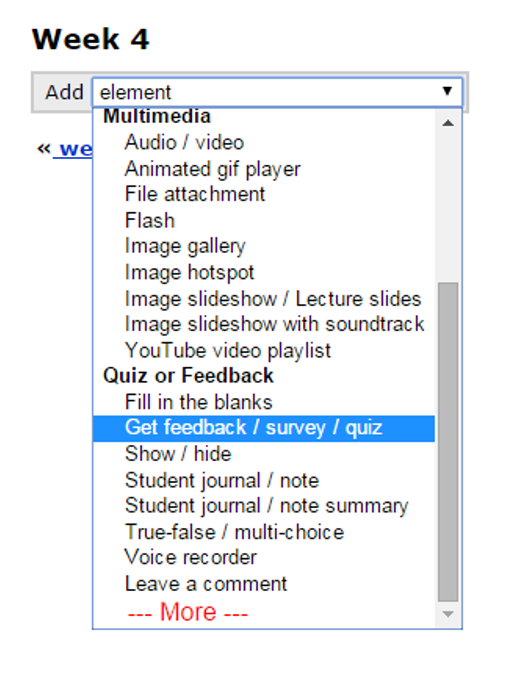Image resolution: width=510 pixels, height=675 pixels.
Task: Select File attachment entry
Action: [x=264, y=194]
